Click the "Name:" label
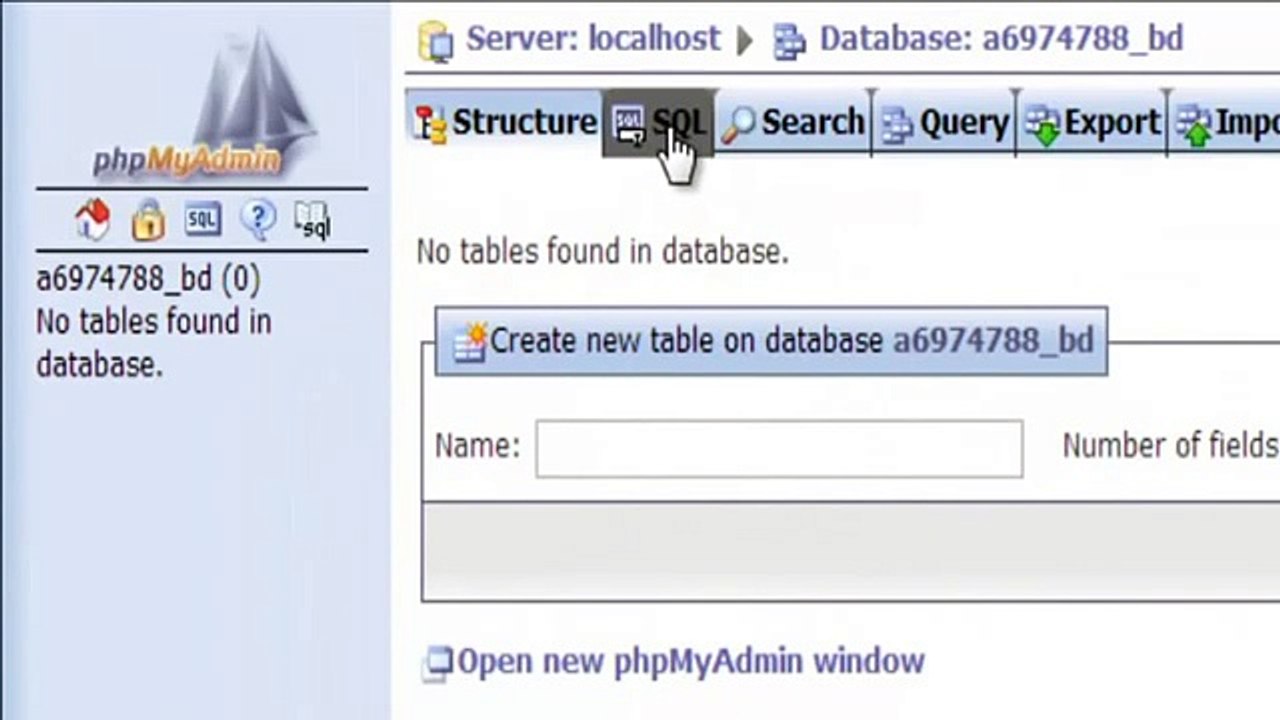Viewport: 1280px width, 720px height. pos(477,446)
